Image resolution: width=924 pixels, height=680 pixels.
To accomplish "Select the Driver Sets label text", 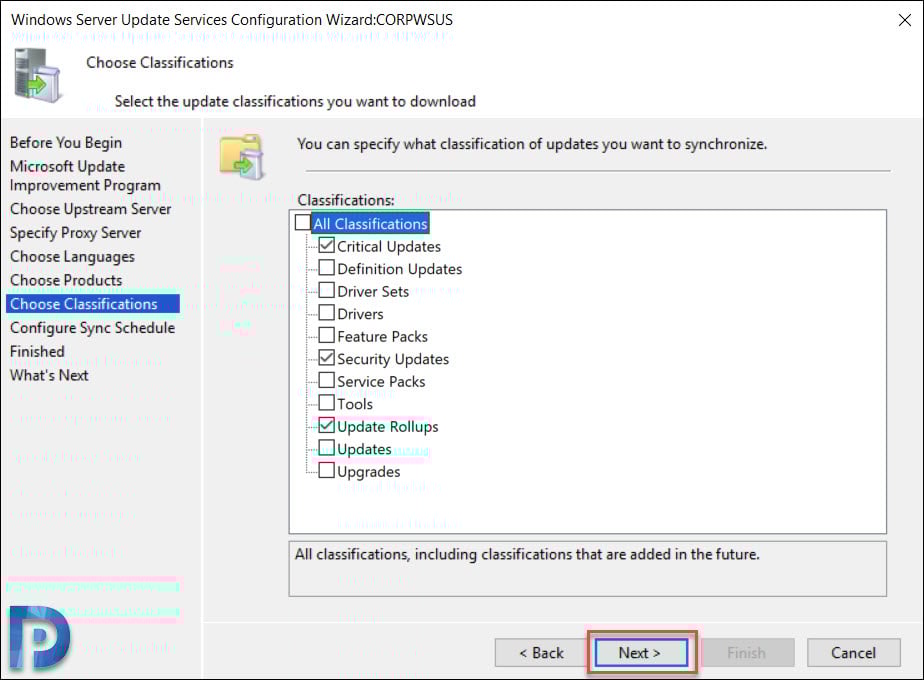I will 373,291.
